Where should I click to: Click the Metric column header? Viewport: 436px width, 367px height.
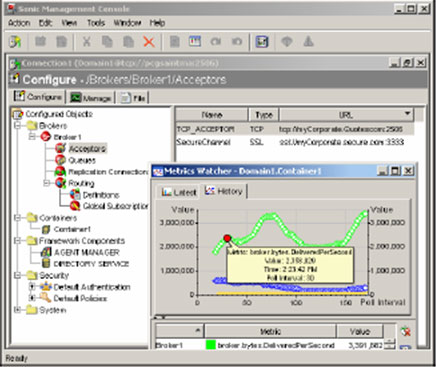270,331
